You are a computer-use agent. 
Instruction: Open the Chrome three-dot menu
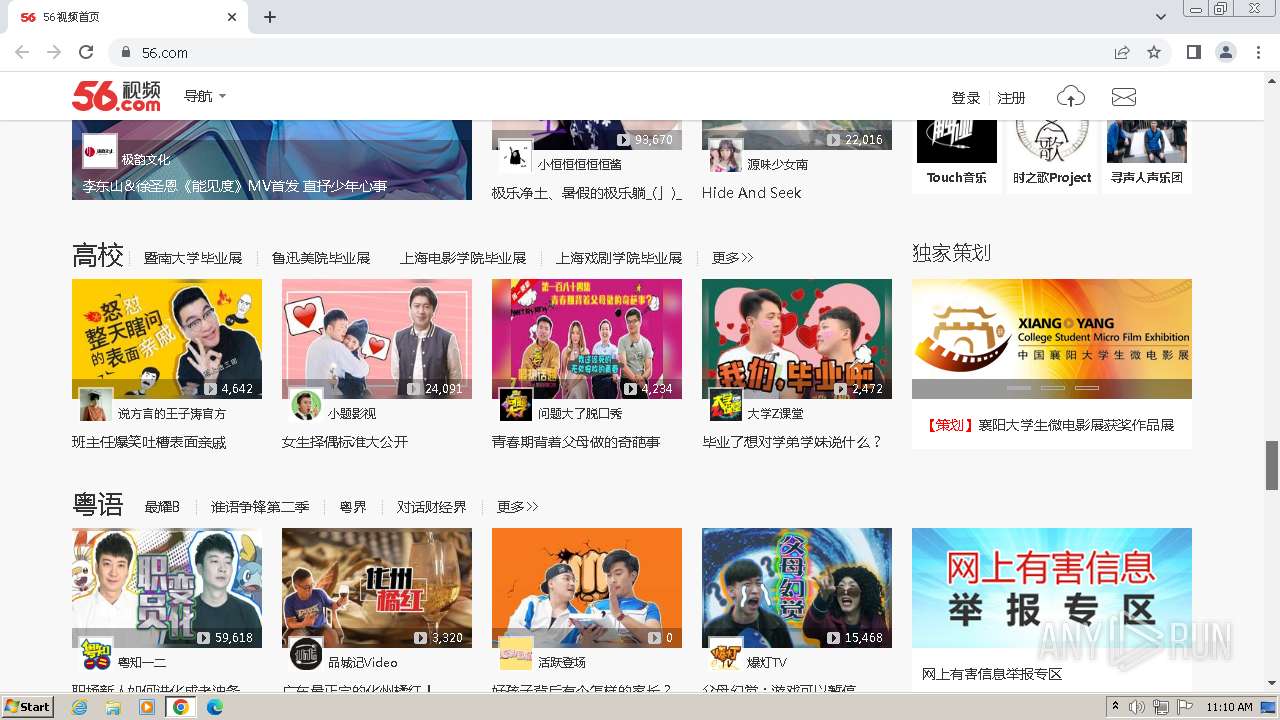1257,52
